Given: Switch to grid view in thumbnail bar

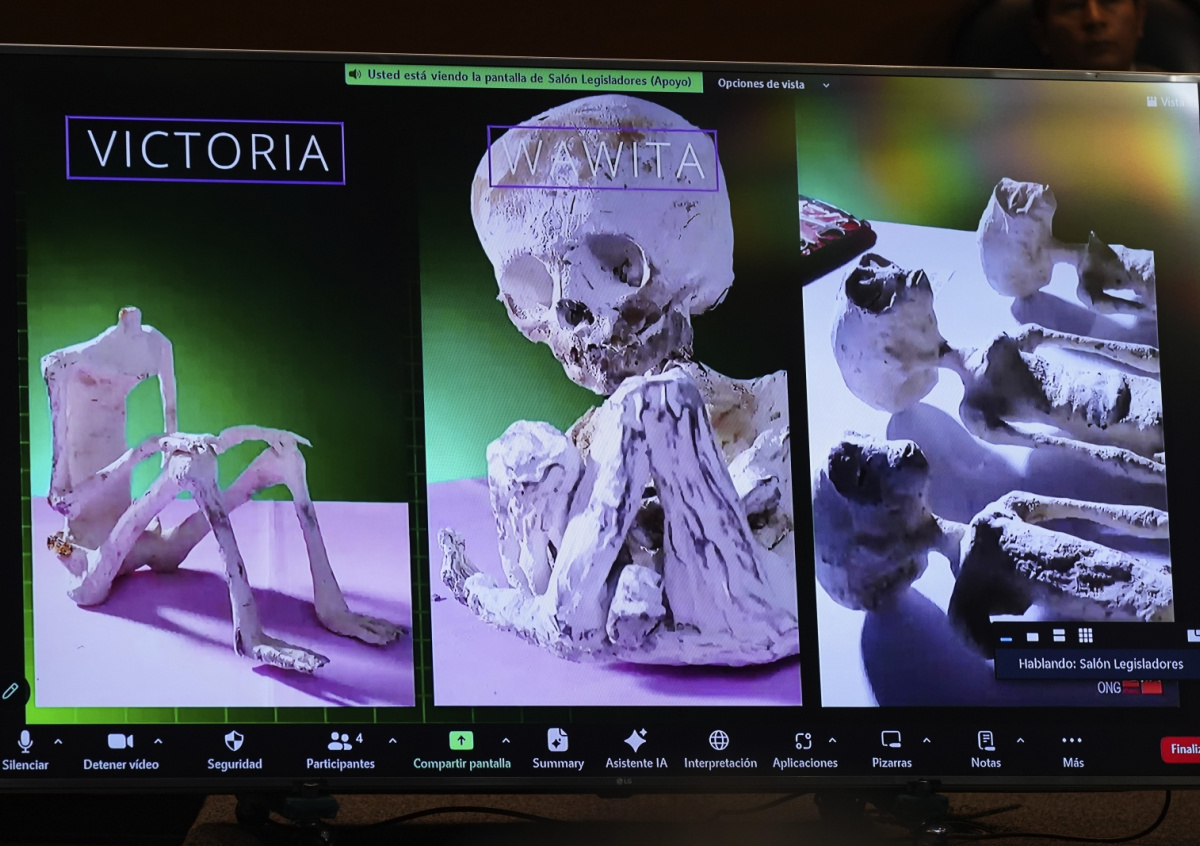Looking at the screenshot, I should click(1085, 636).
